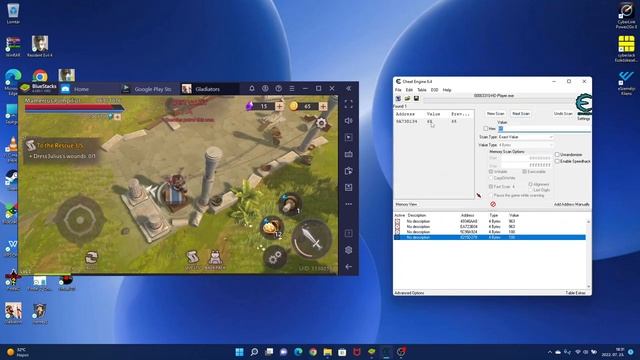Tap the game settings gear in Gladiators
Viewport: 640px width, 360px height.
321,123
